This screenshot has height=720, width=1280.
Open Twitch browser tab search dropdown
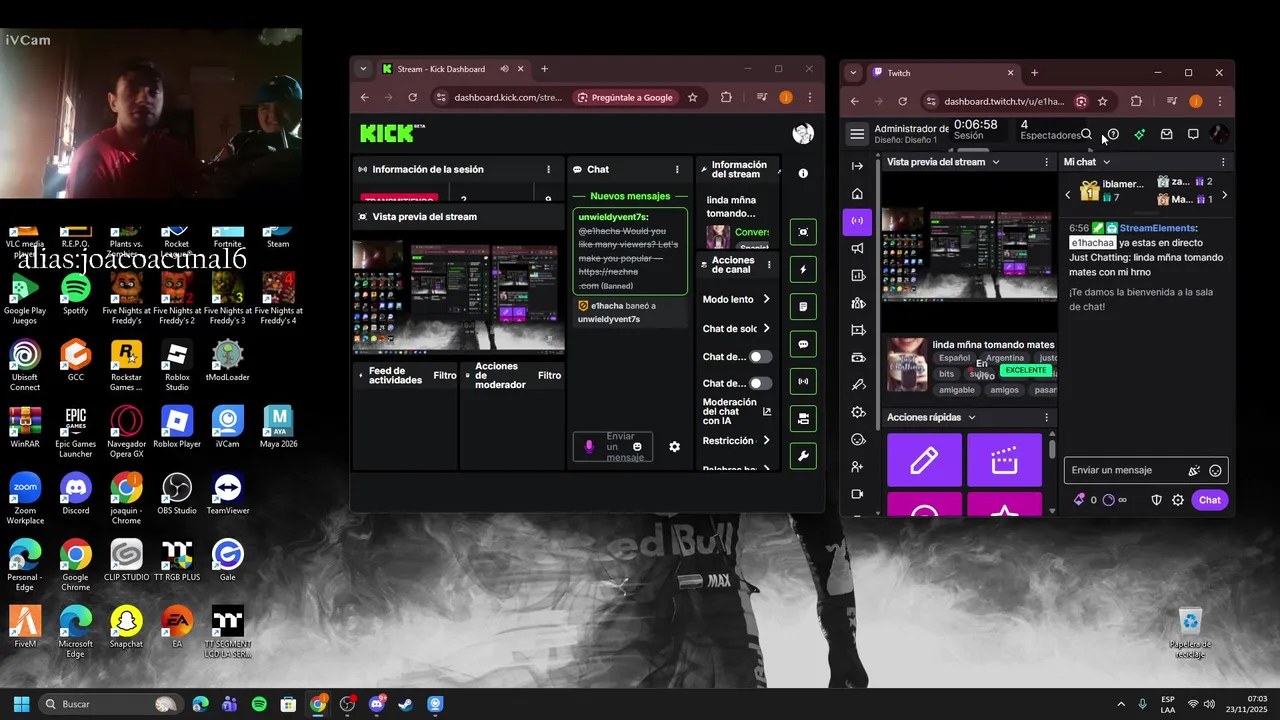[x=853, y=73]
